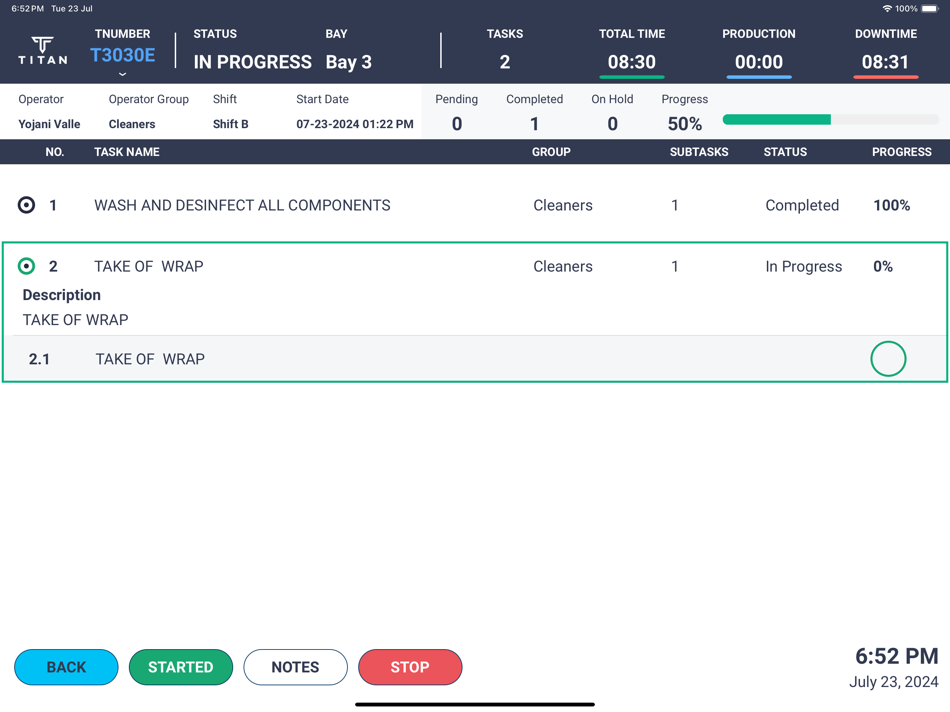The height and width of the screenshot is (712, 950).
Task: Select task 2 row name TAKE OF WRAP
Action: coord(148,266)
